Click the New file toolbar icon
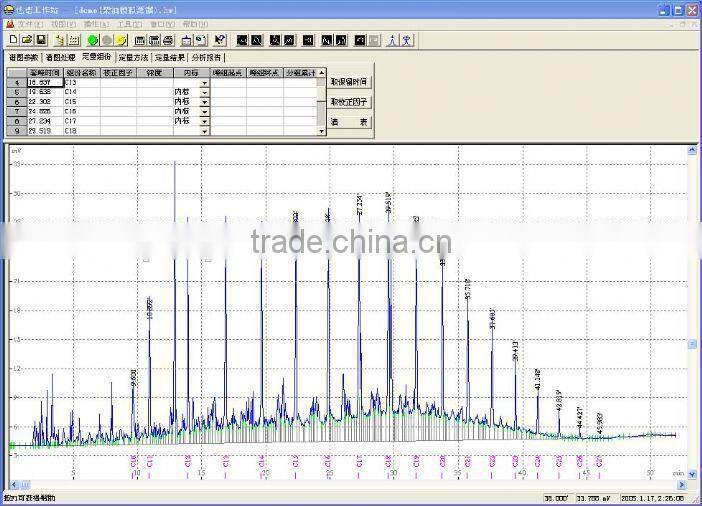The image size is (702, 506). pyautogui.click(x=12, y=40)
